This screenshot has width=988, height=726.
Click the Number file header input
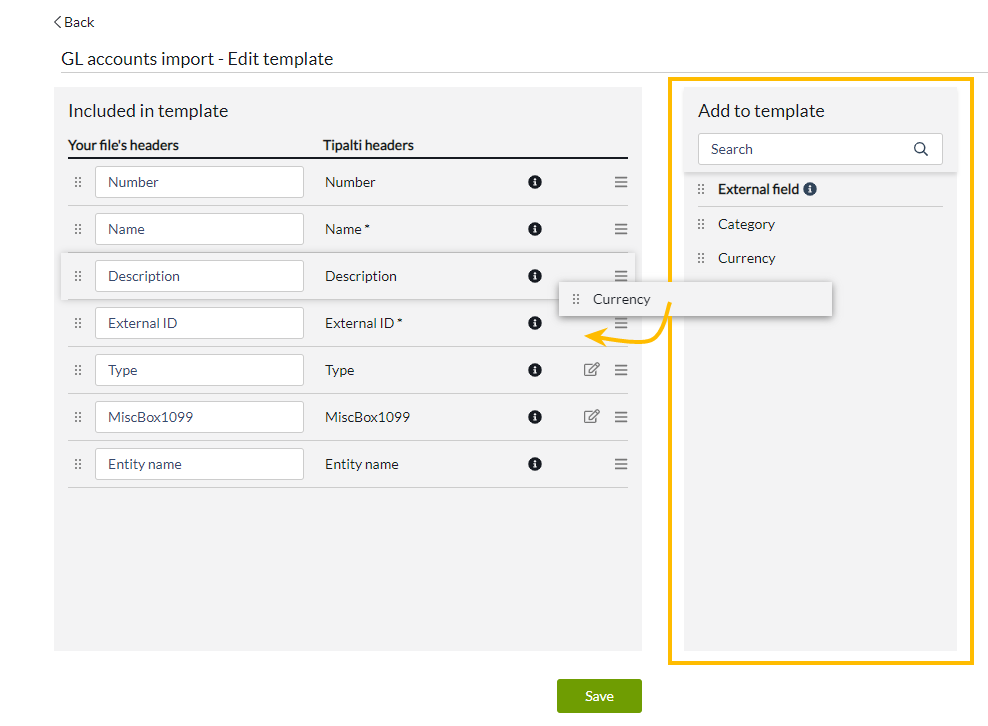click(199, 182)
